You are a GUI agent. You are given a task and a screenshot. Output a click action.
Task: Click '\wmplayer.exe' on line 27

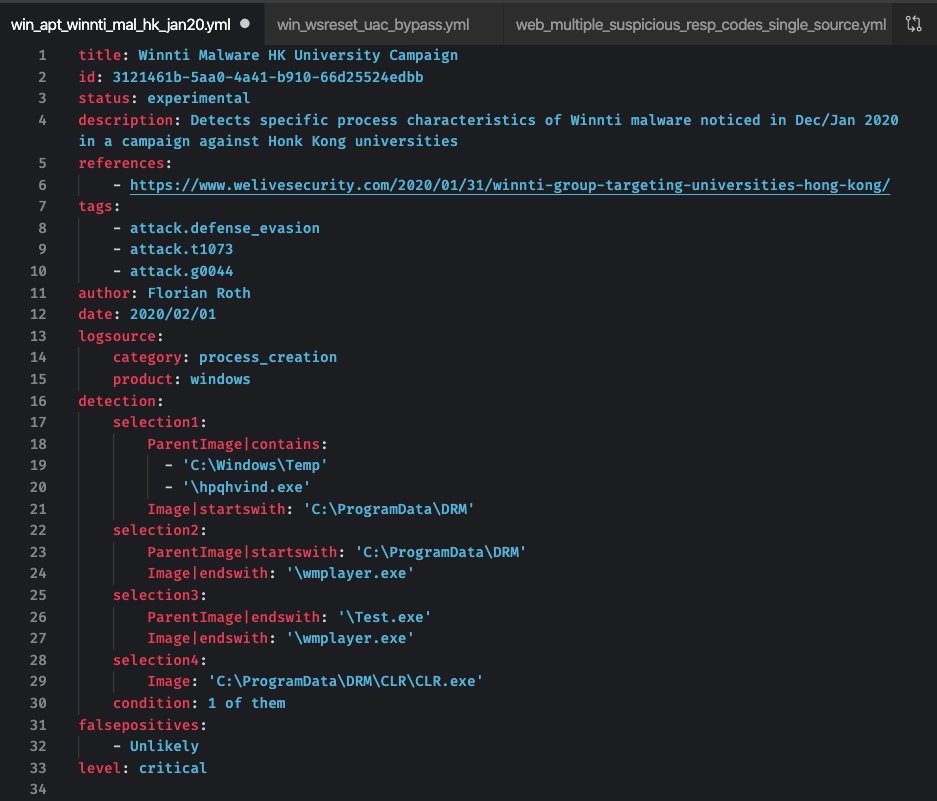(350, 638)
